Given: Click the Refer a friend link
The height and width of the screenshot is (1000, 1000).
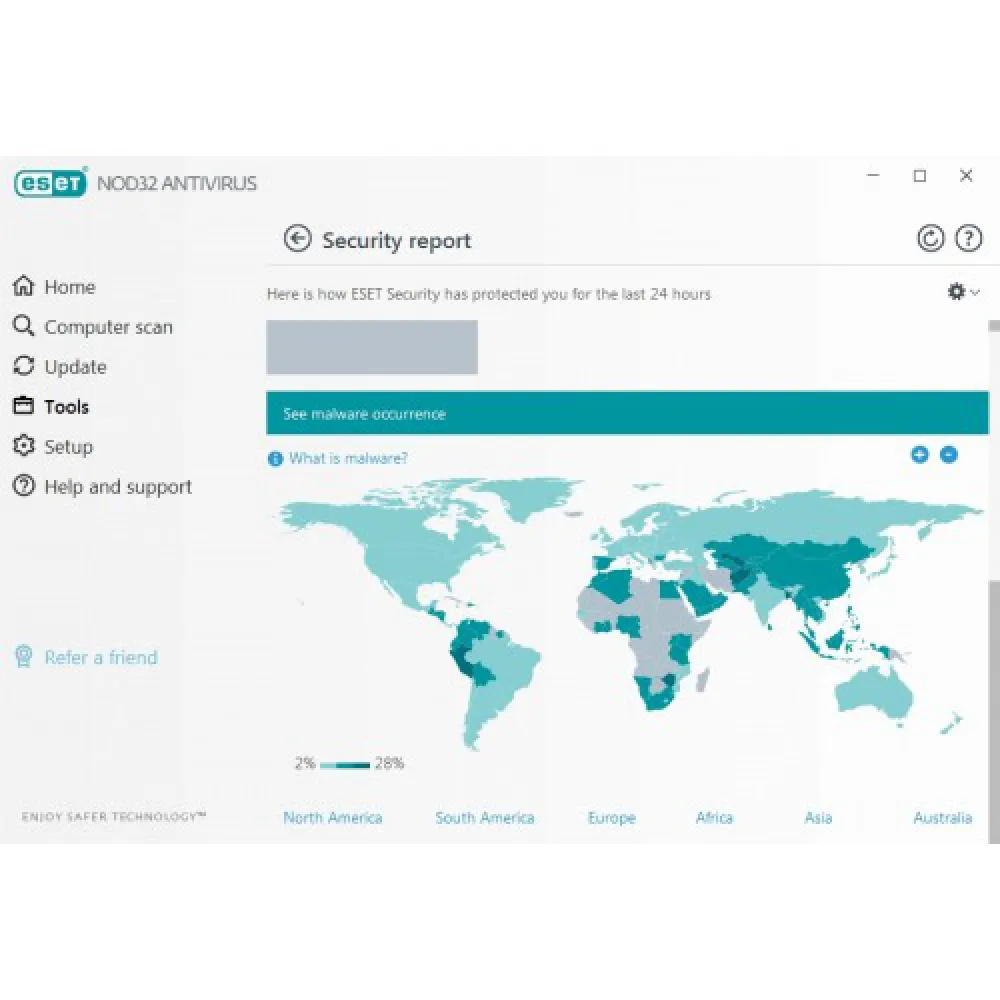Looking at the screenshot, I should pos(101,657).
